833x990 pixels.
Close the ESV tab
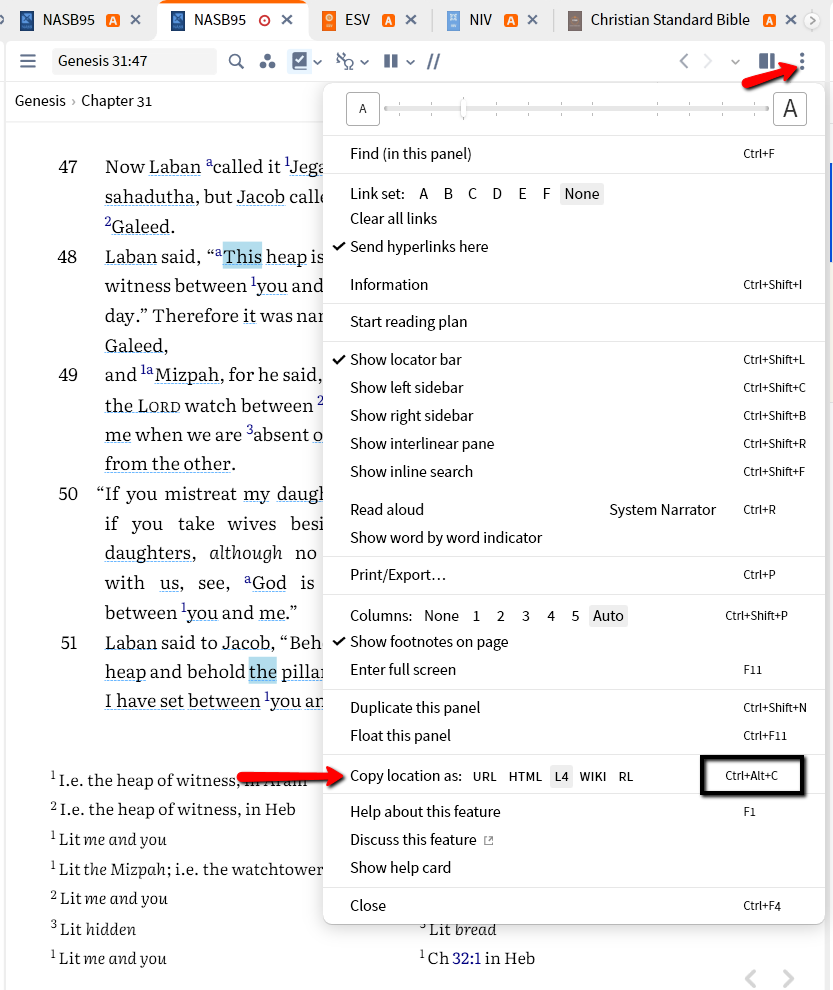[x=411, y=20]
